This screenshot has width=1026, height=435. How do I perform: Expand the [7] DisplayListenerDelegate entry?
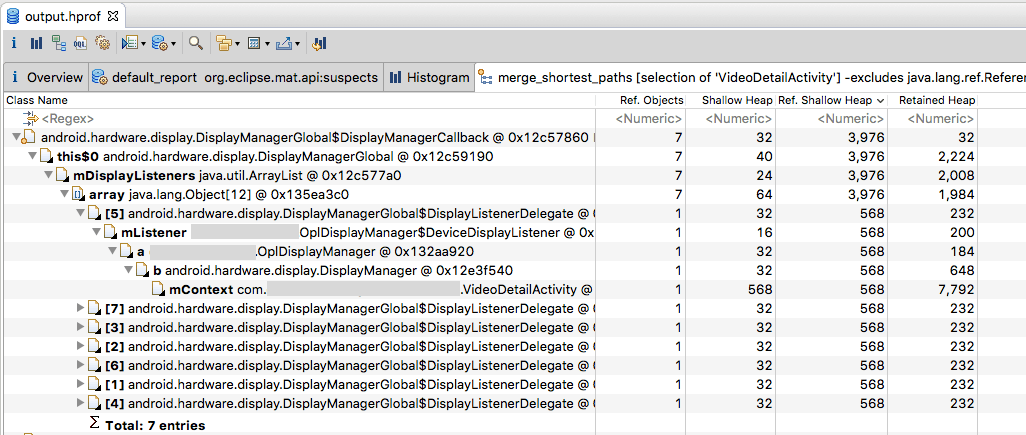(x=82, y=308)
